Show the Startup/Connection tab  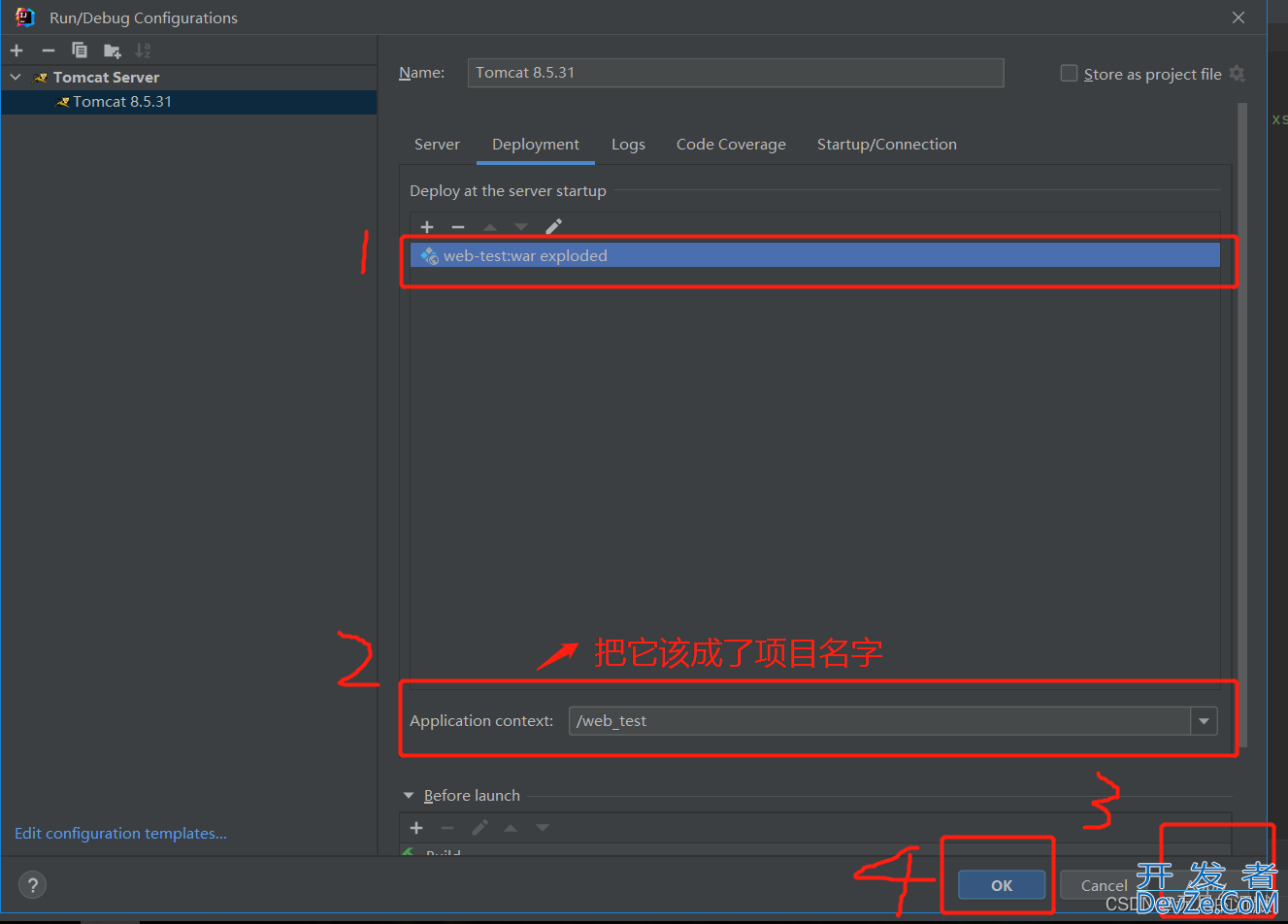tap(887, 145)
